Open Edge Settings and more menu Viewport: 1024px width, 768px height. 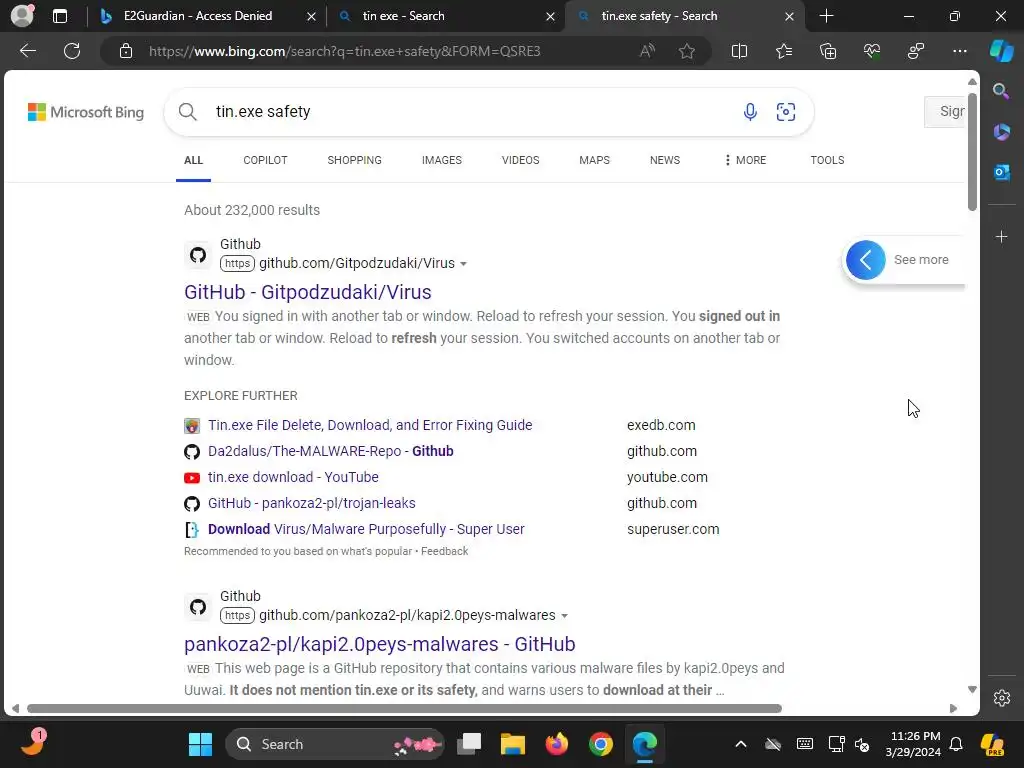tap(959, 51)
